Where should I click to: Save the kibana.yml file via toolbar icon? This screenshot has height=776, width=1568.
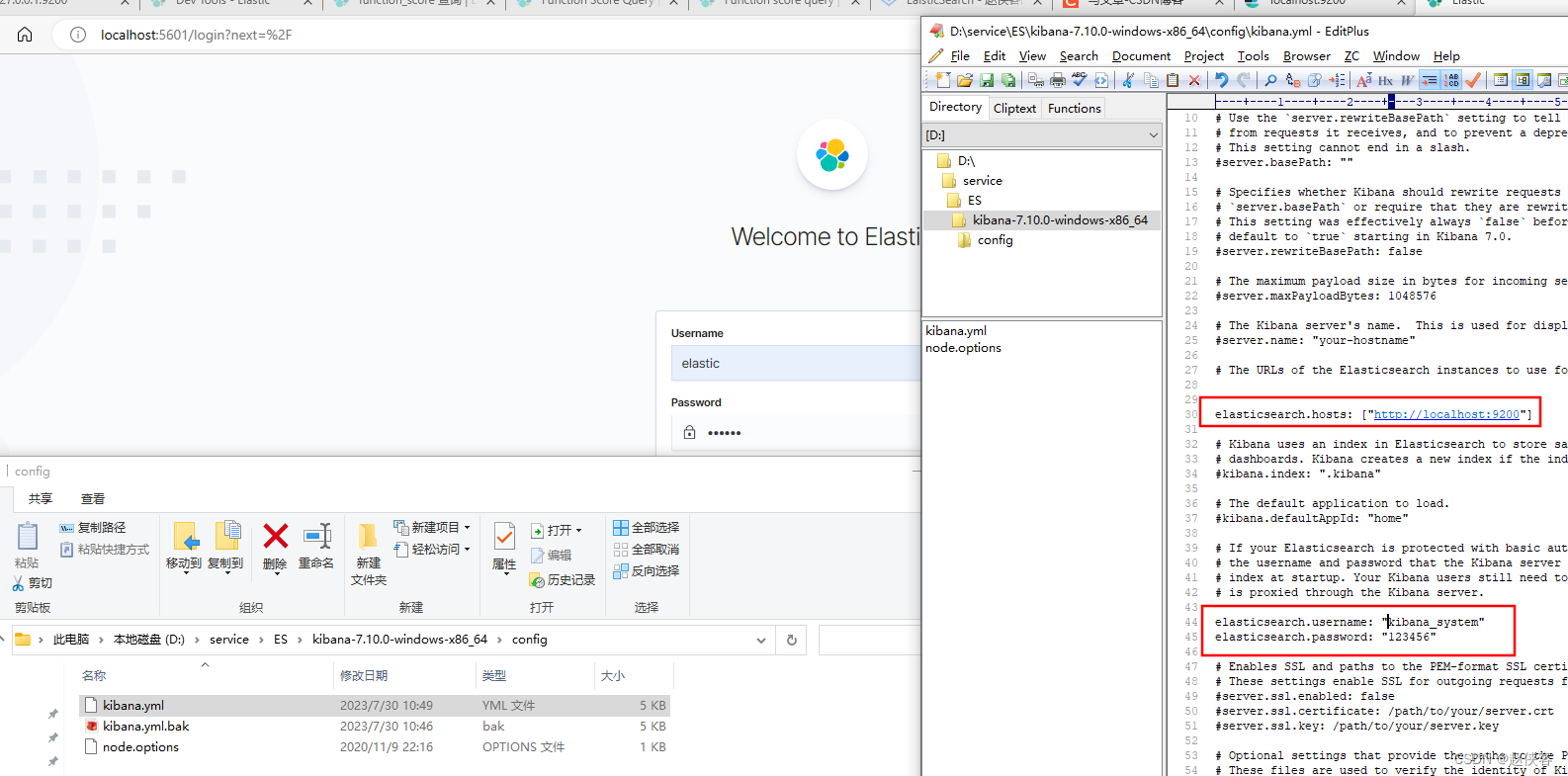pos(987,80)
